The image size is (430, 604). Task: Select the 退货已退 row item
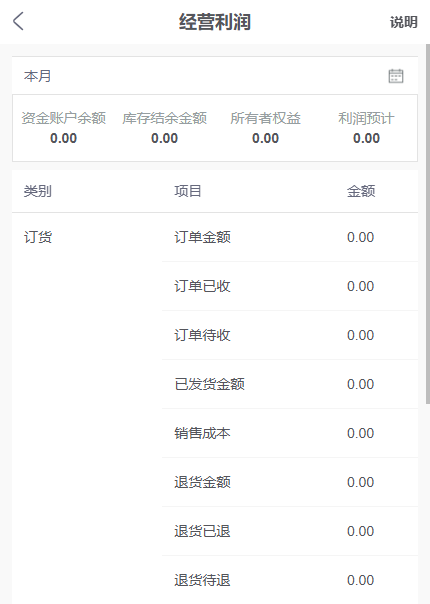point(202,531)
